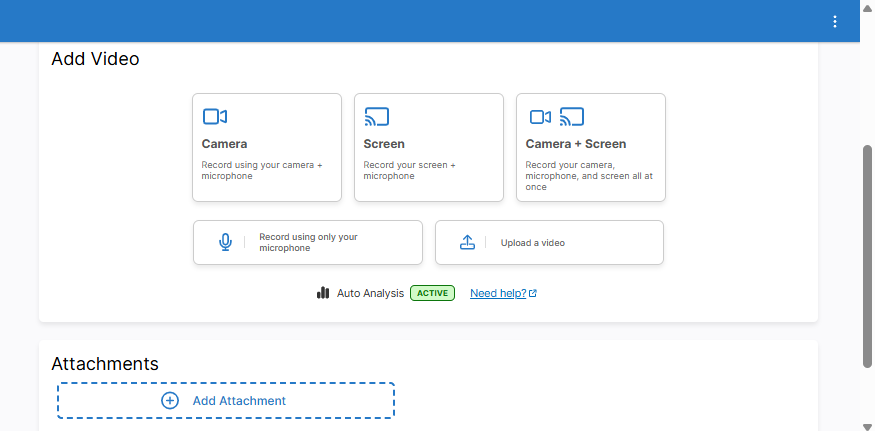Click the scrollbar up arrow

(868, 7)
